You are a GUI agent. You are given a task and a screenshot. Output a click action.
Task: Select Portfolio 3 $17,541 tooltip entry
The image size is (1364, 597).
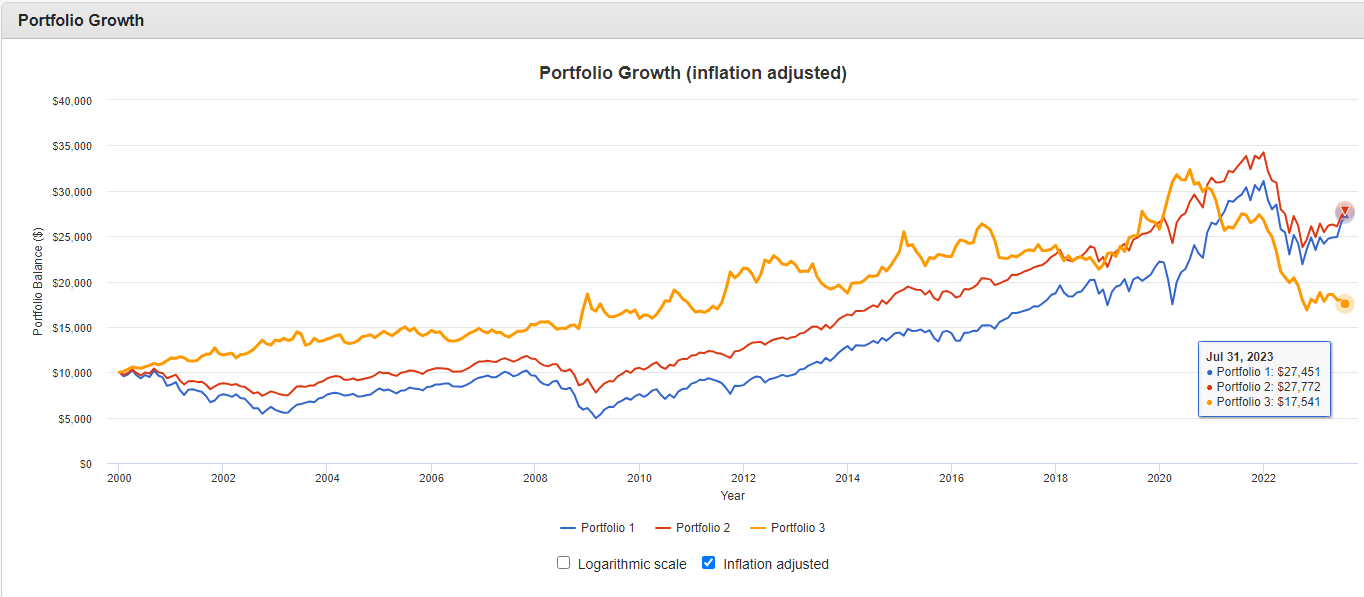(1268, 402)
